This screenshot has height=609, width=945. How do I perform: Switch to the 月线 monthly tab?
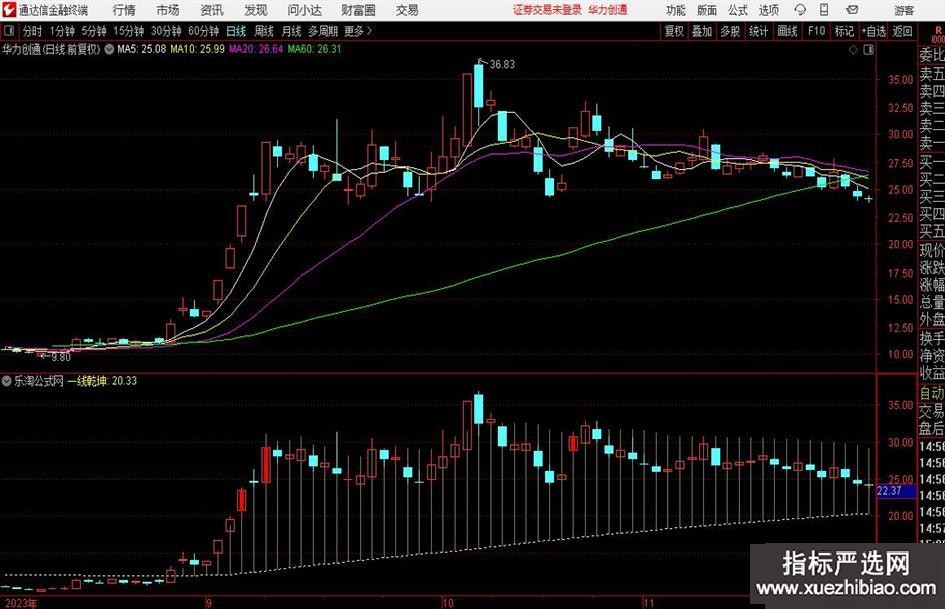coord(292,31)
